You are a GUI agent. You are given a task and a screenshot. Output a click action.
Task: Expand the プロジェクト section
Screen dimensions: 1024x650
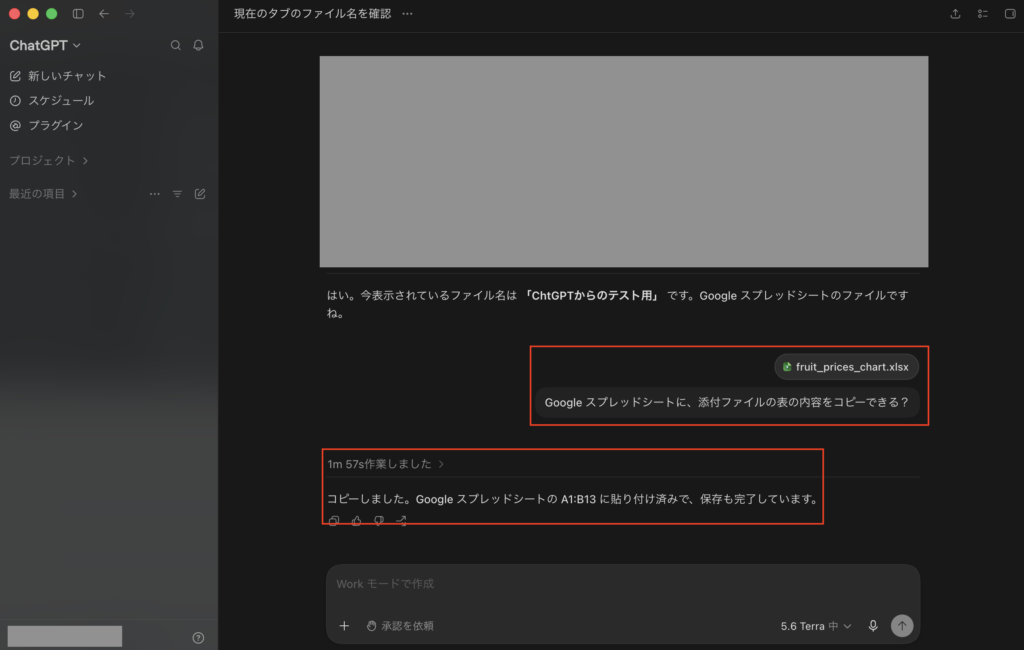[x=49, y=161]
